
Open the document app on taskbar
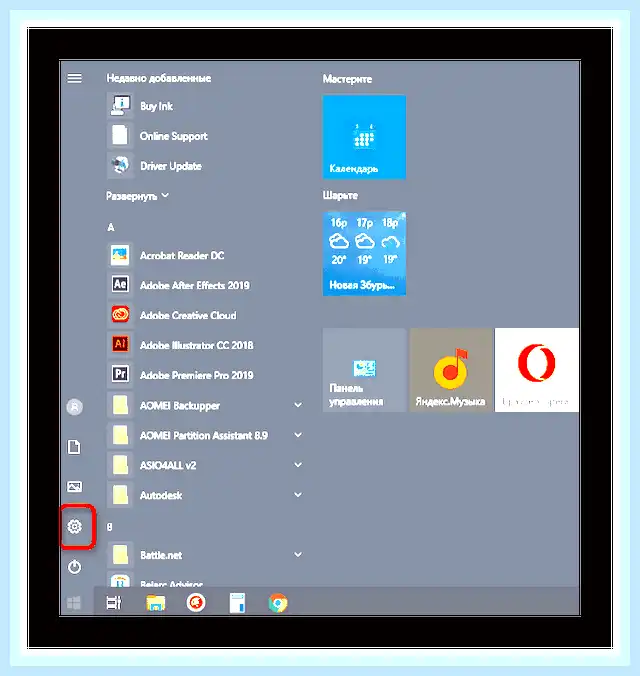pyautogui.click(x=237, y=603)
